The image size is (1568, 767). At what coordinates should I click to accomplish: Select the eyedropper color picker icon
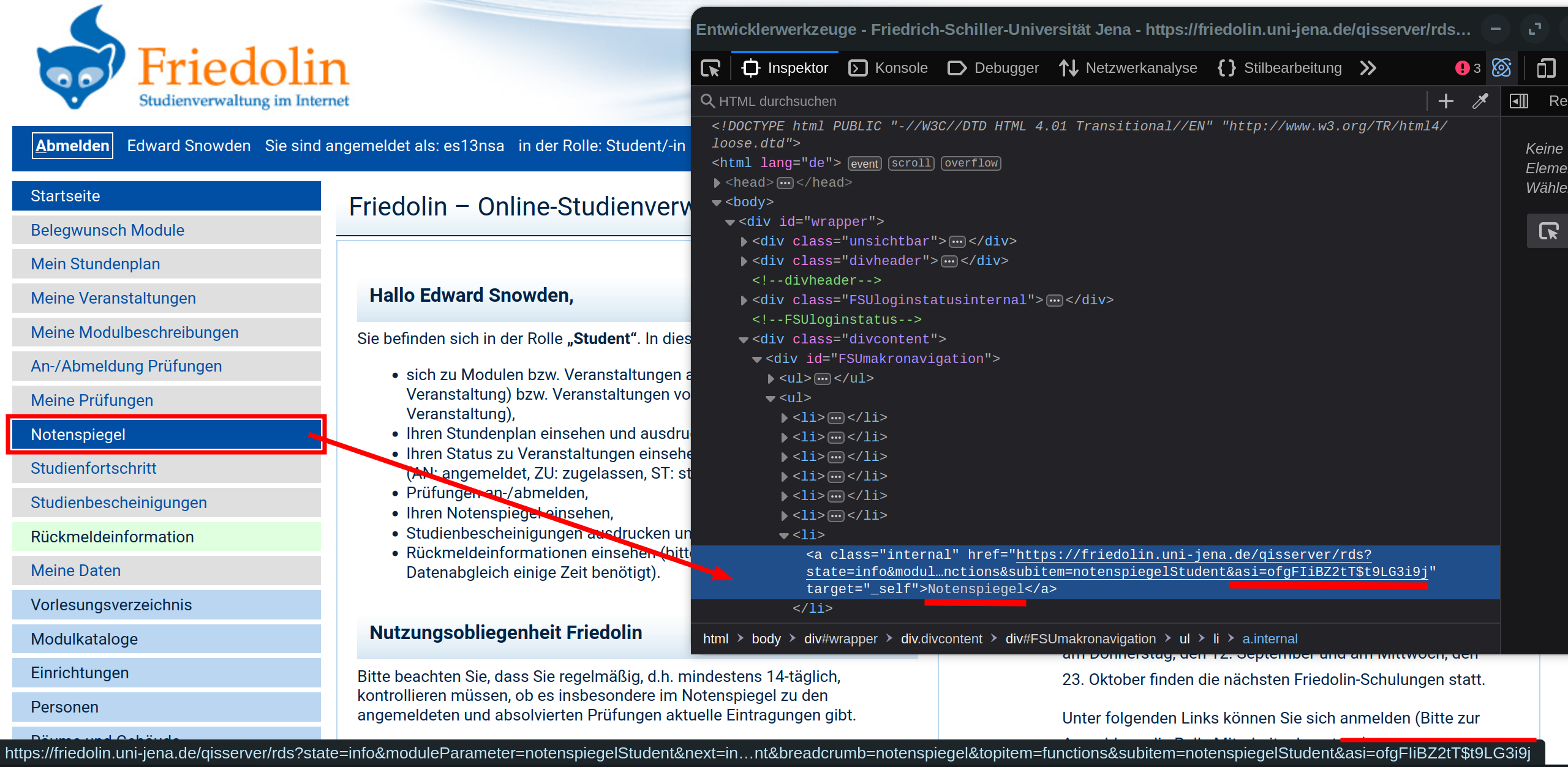pos(1480,101)
